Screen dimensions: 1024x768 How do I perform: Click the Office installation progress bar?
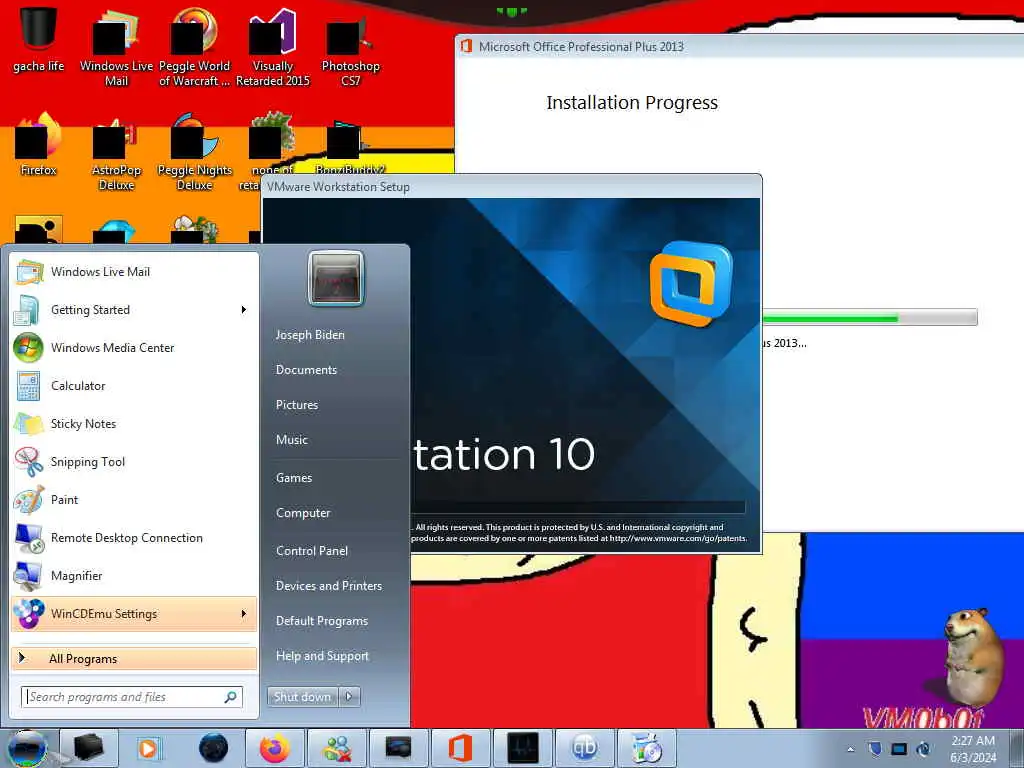pos(870,317)
